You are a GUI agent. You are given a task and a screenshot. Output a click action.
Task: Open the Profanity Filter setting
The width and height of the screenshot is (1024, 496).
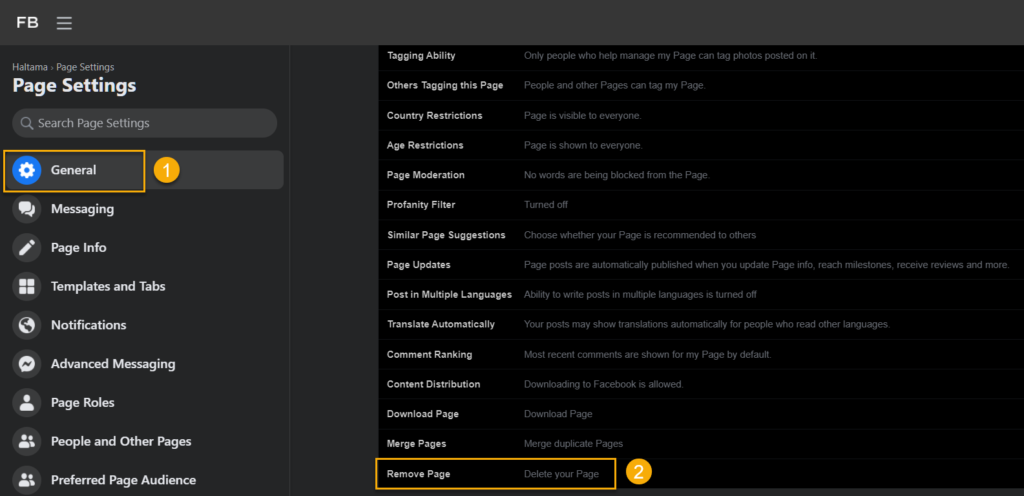[x=421, y=204]
